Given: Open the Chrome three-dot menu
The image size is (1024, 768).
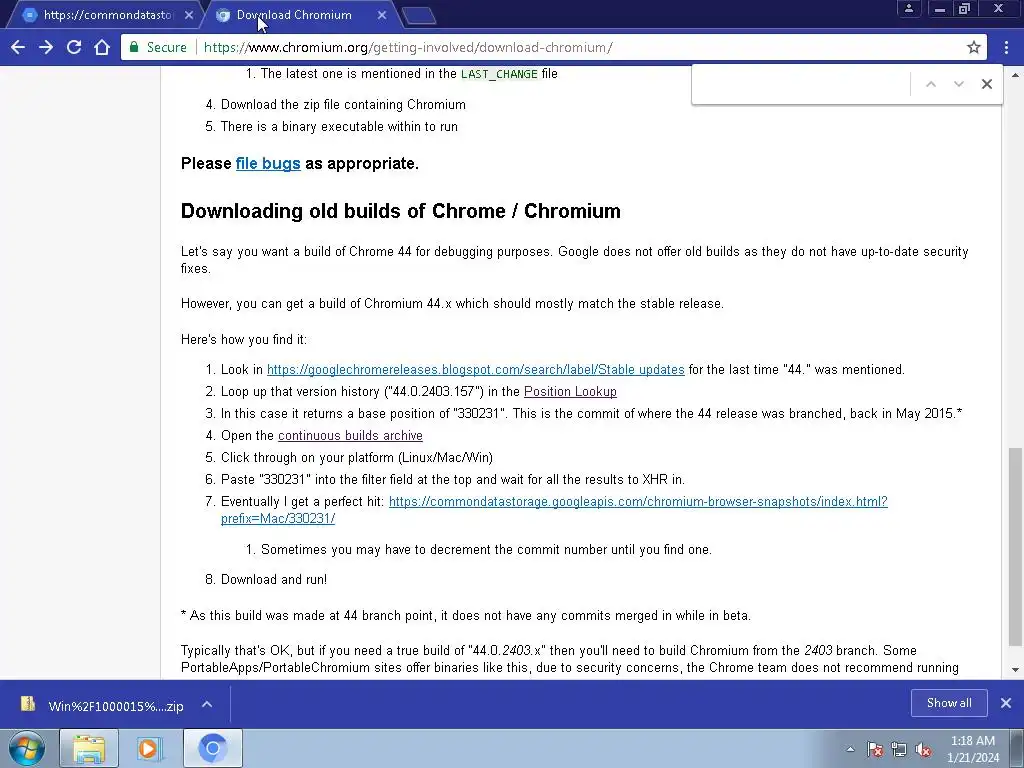Looking at the screenshot, I should 1006,47.
